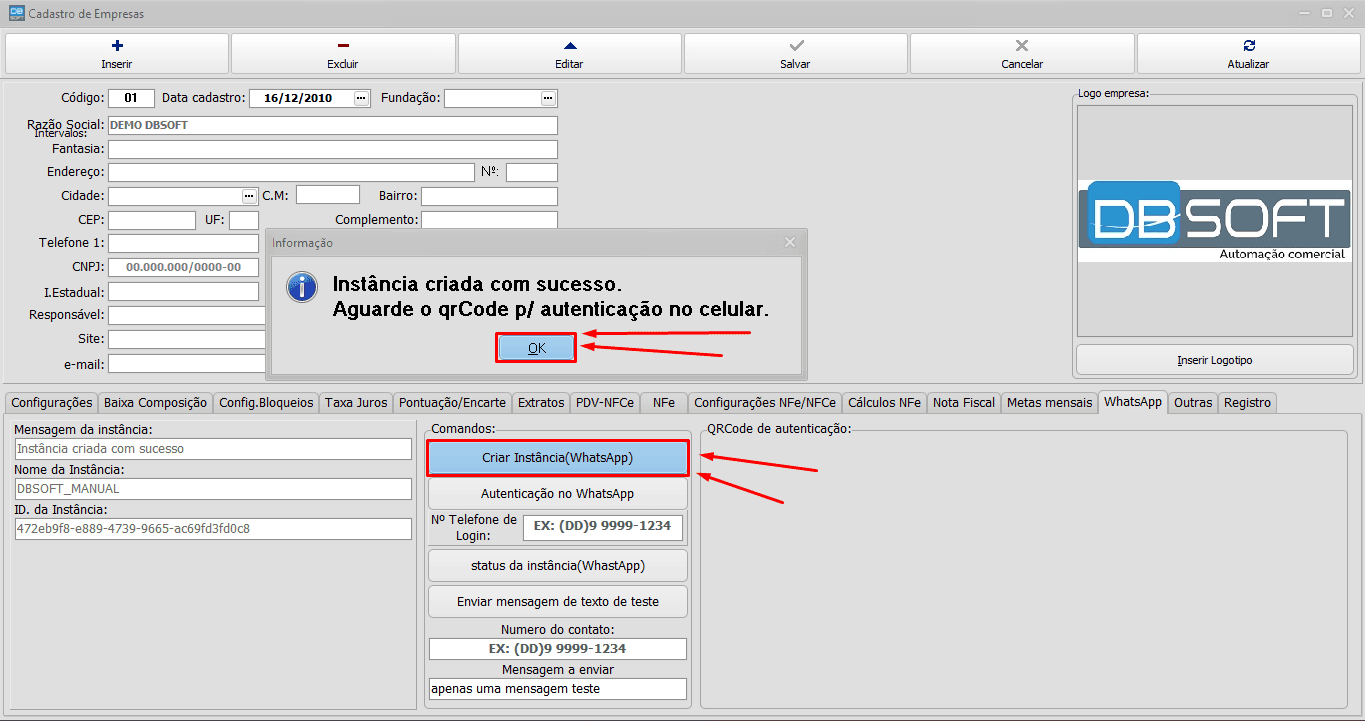The height and width of the screenshot is (721, 1365).
Task: Click Autenticação no WhatsApp button
Action: 557,492
